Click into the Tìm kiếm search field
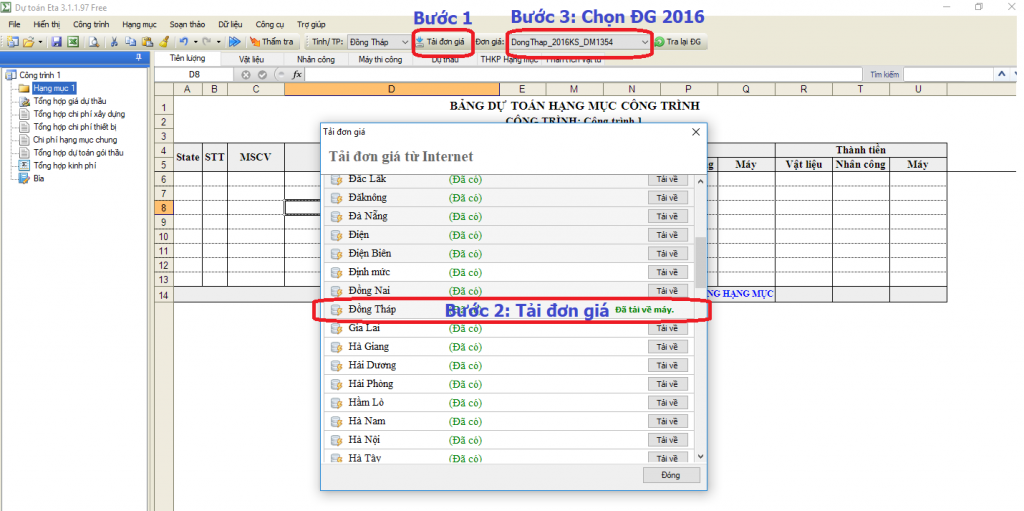Image resolution: width=1024 pixels, height=511 pixels. [945, 75]
